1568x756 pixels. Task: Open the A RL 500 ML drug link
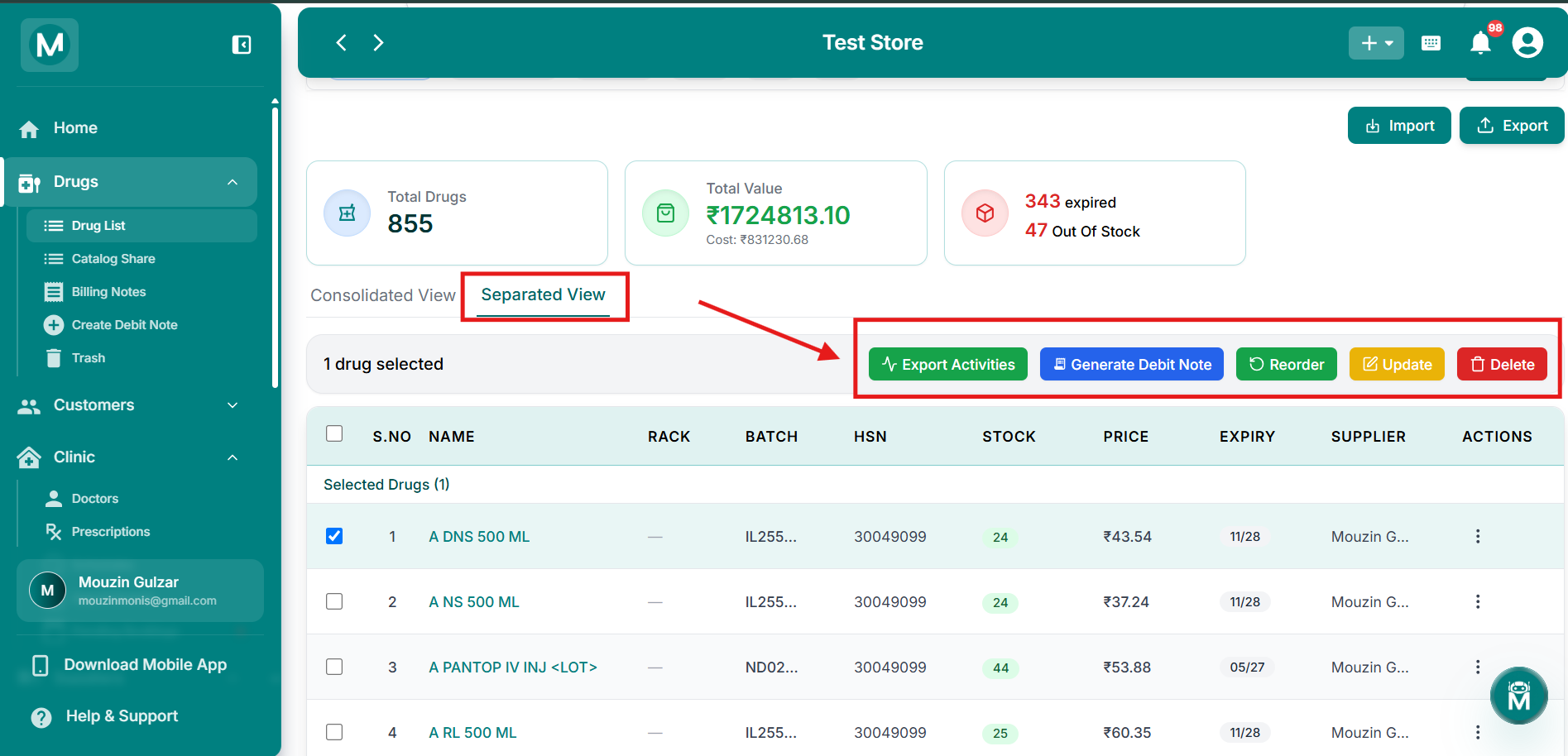(x=472, y=733)
